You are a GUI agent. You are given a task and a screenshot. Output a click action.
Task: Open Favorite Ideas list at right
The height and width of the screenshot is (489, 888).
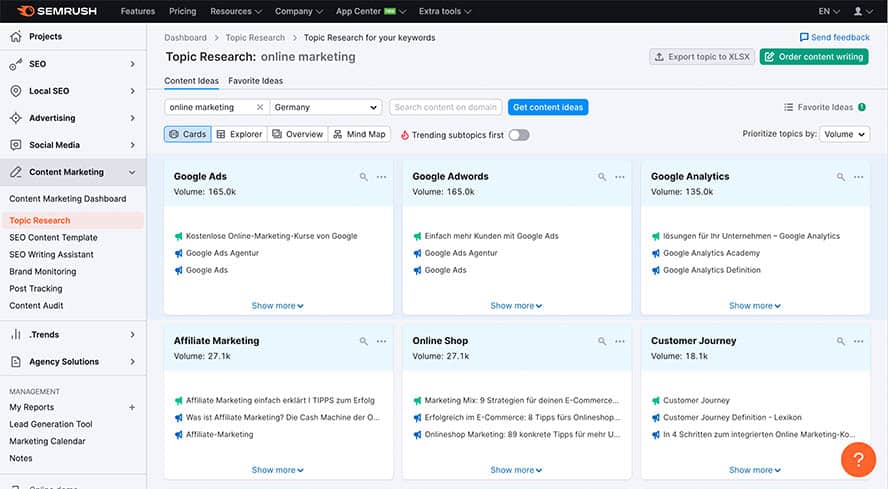click(x=825, y=107)
